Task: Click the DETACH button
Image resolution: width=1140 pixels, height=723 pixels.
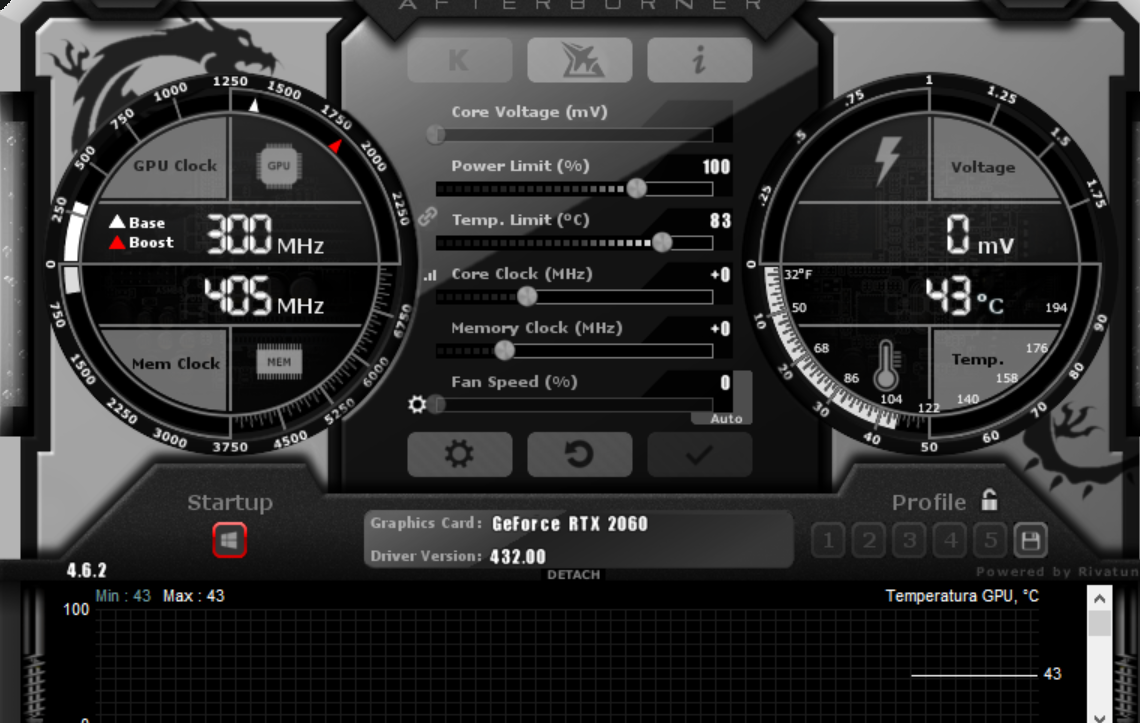Action: click(574, 575)
